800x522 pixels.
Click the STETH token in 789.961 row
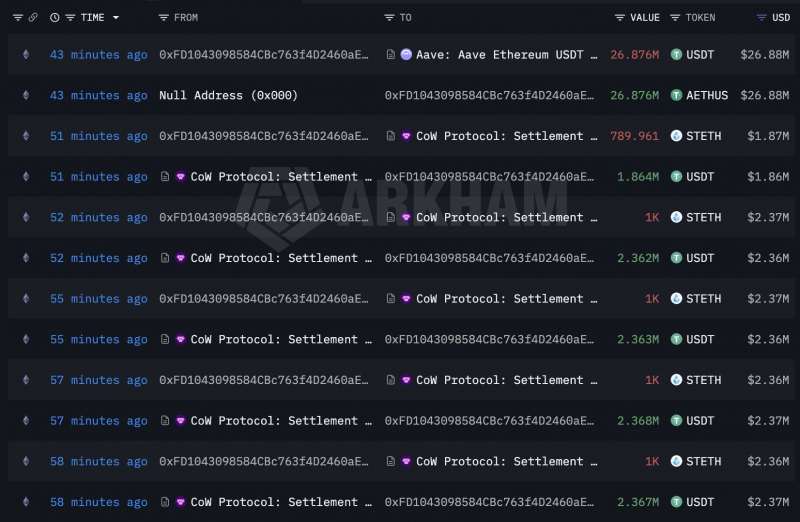[x=703, y=136]
